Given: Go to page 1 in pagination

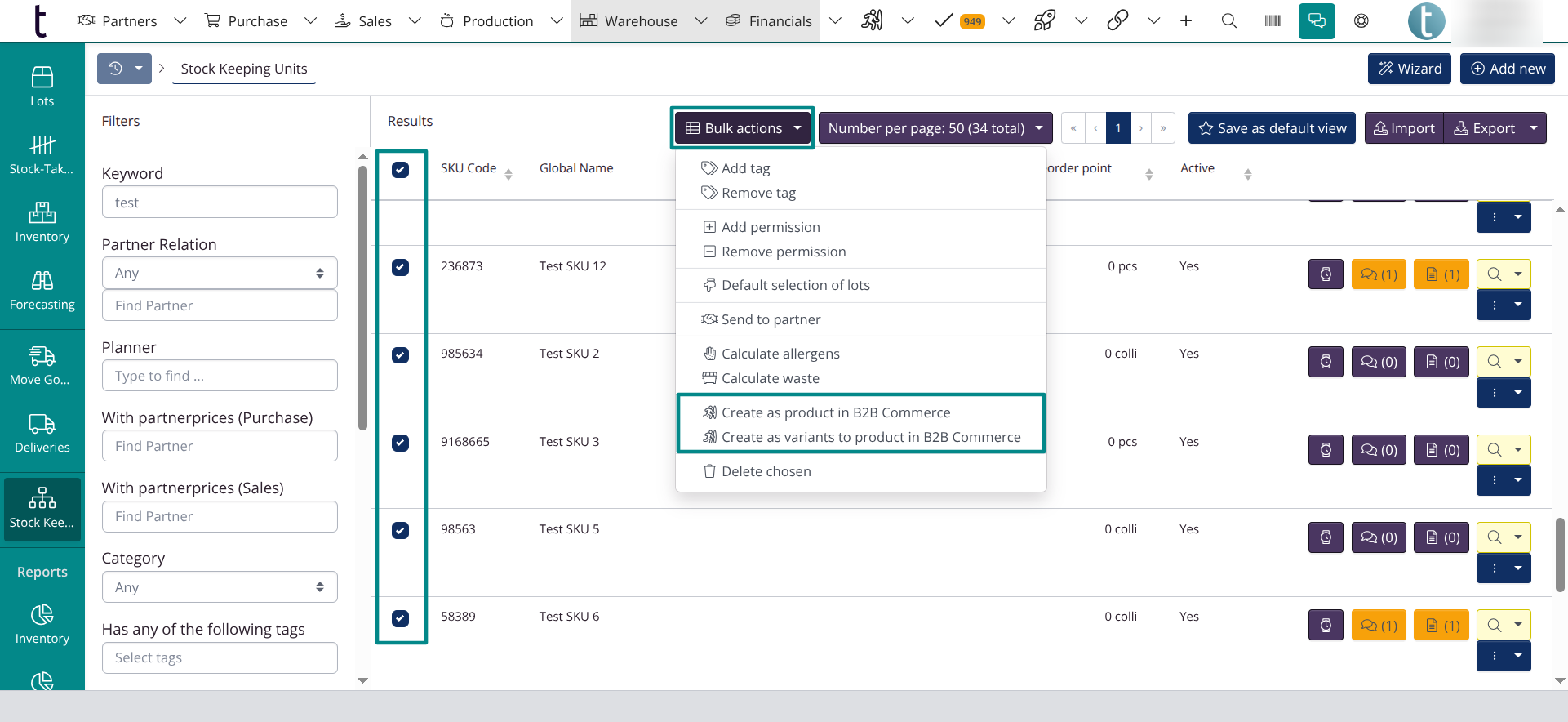Looking at the screenshot, I should 1118,128.
